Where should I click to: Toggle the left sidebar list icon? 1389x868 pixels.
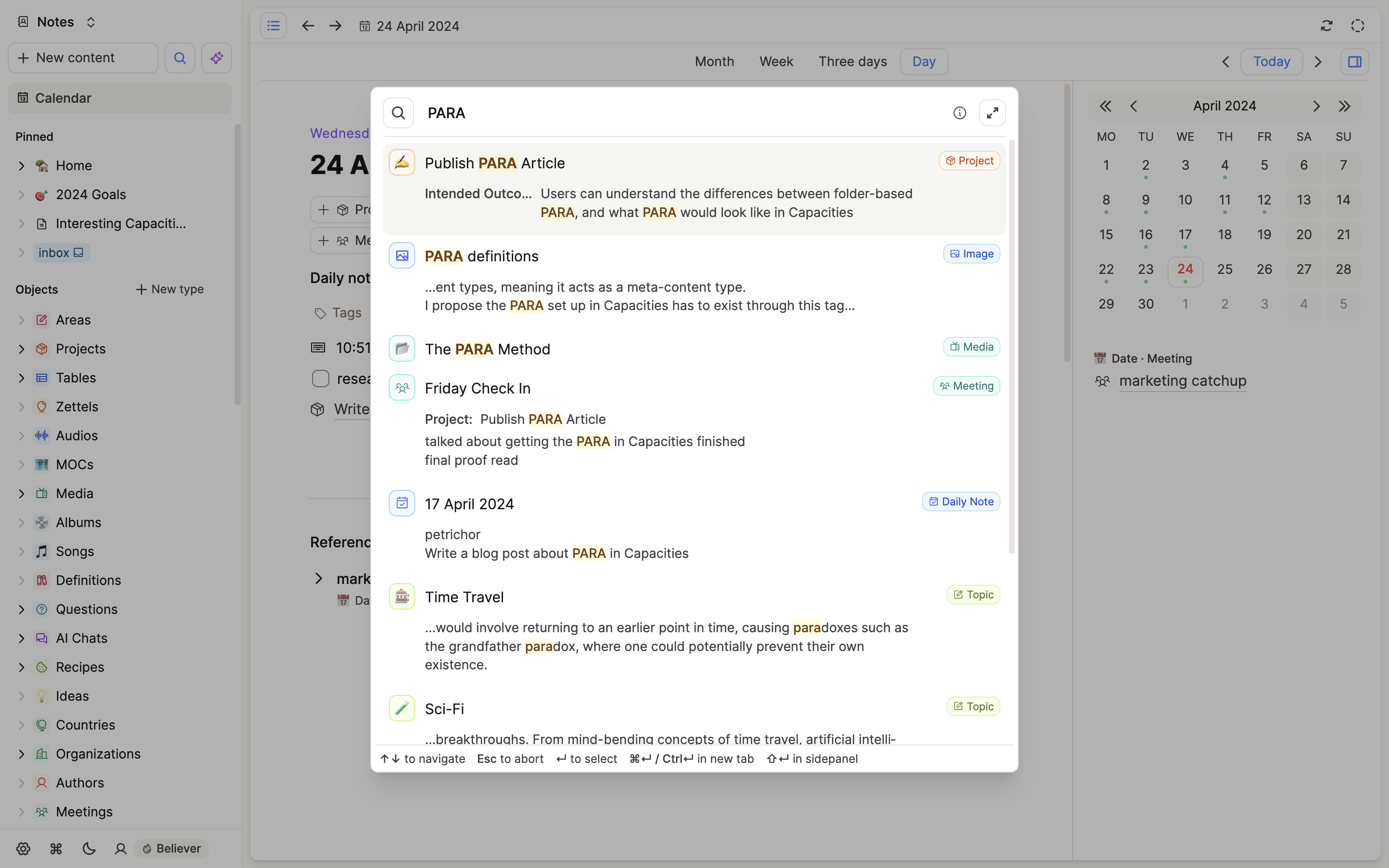click(273, 26)
